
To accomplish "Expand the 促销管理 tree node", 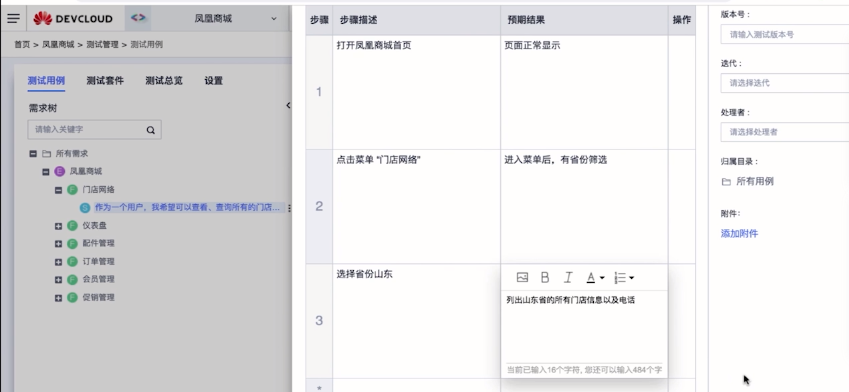I will pos(58,298).
